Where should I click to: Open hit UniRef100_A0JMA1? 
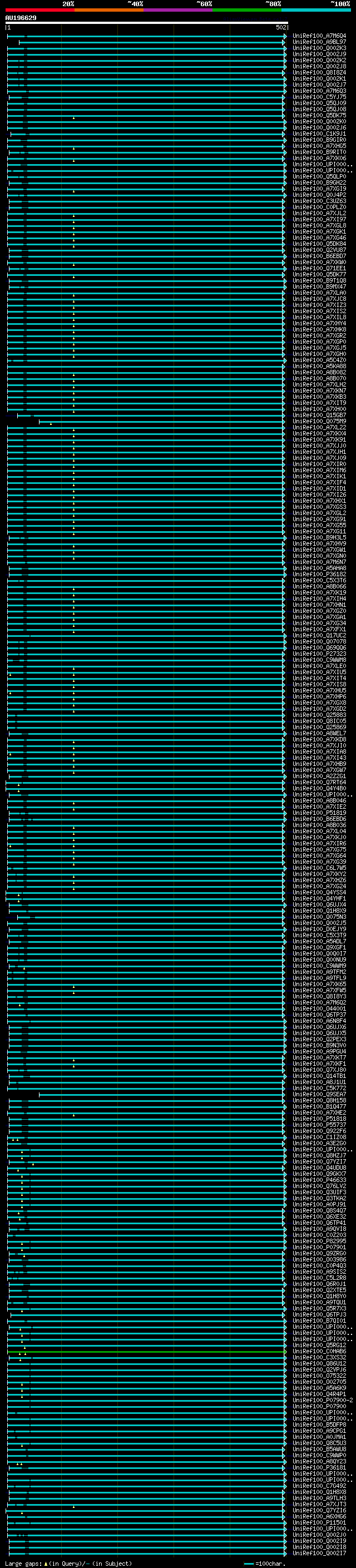[319, 1437]
